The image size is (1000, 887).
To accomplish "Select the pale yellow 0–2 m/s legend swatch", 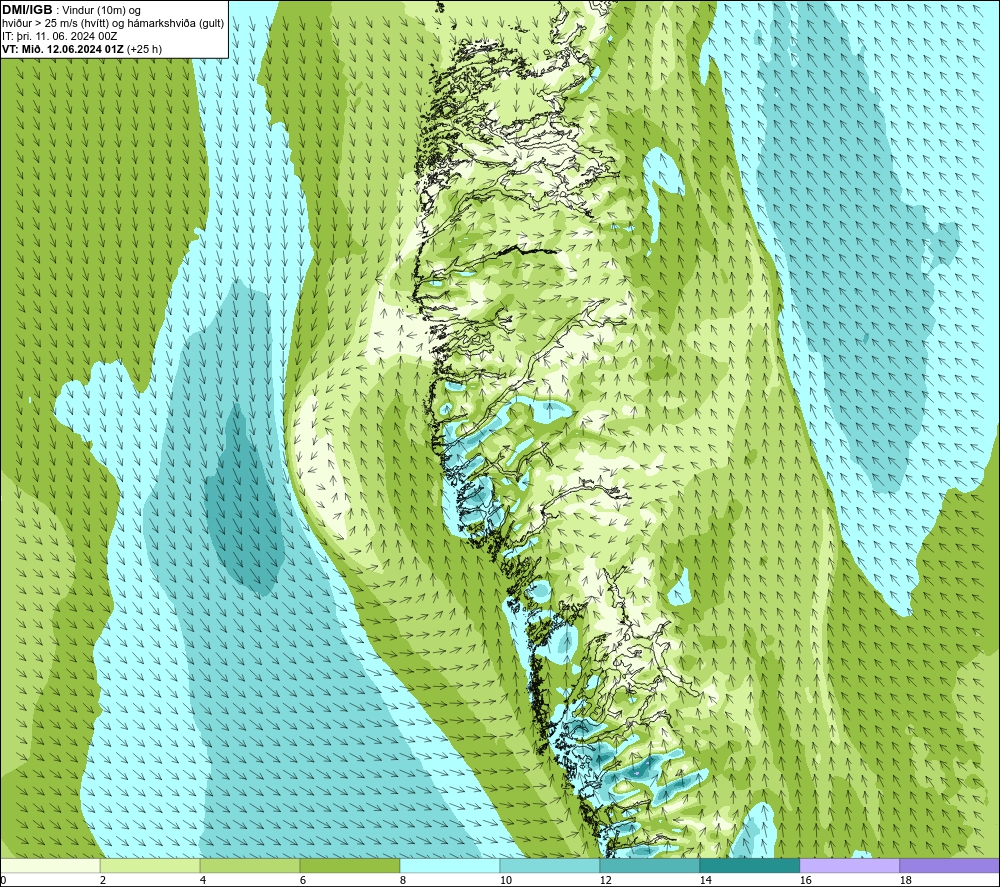I will [50, 865].
